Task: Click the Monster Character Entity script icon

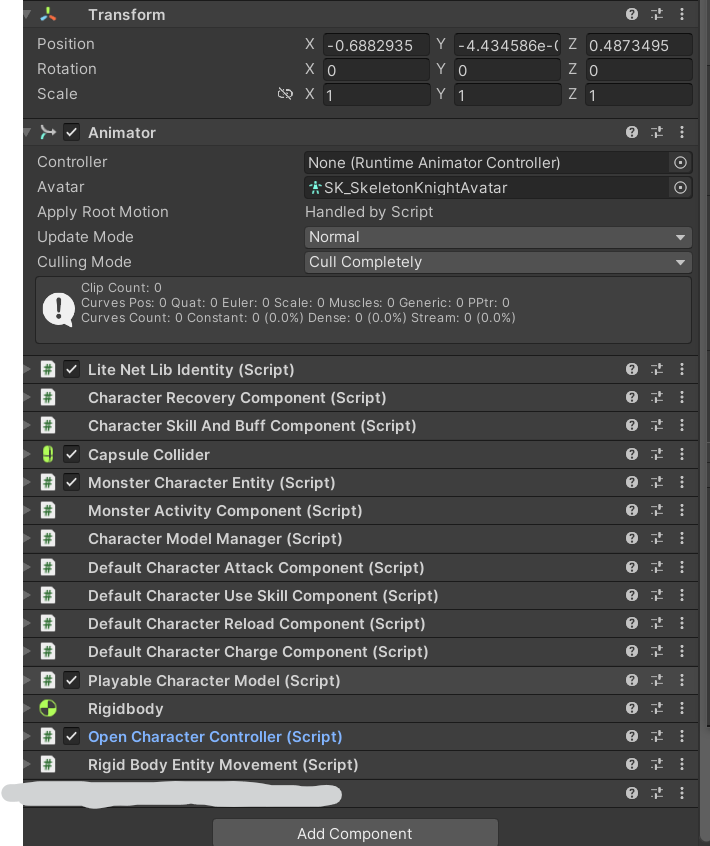Action: [47, 482]
